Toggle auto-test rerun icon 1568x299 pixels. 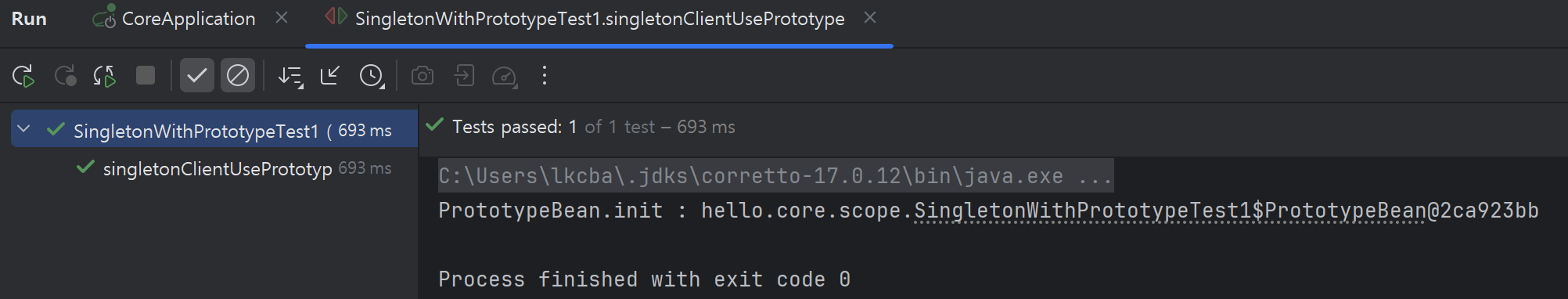point(105,76)
